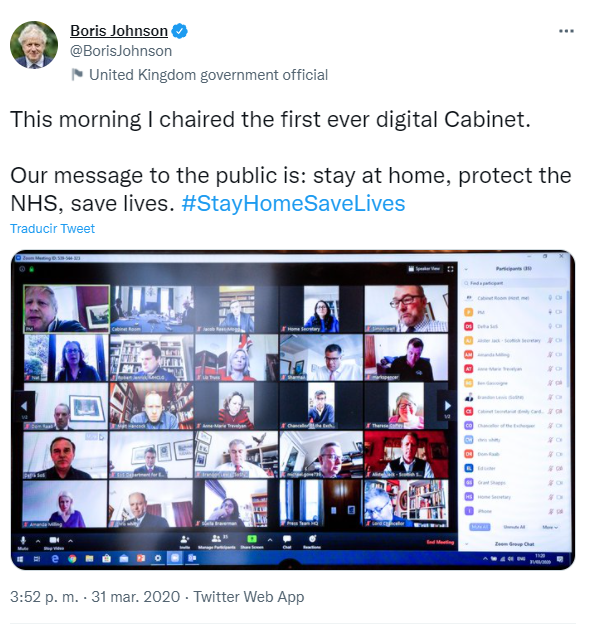
Task: Click the Traducir Tweet link
Action: tap(53, 228)
